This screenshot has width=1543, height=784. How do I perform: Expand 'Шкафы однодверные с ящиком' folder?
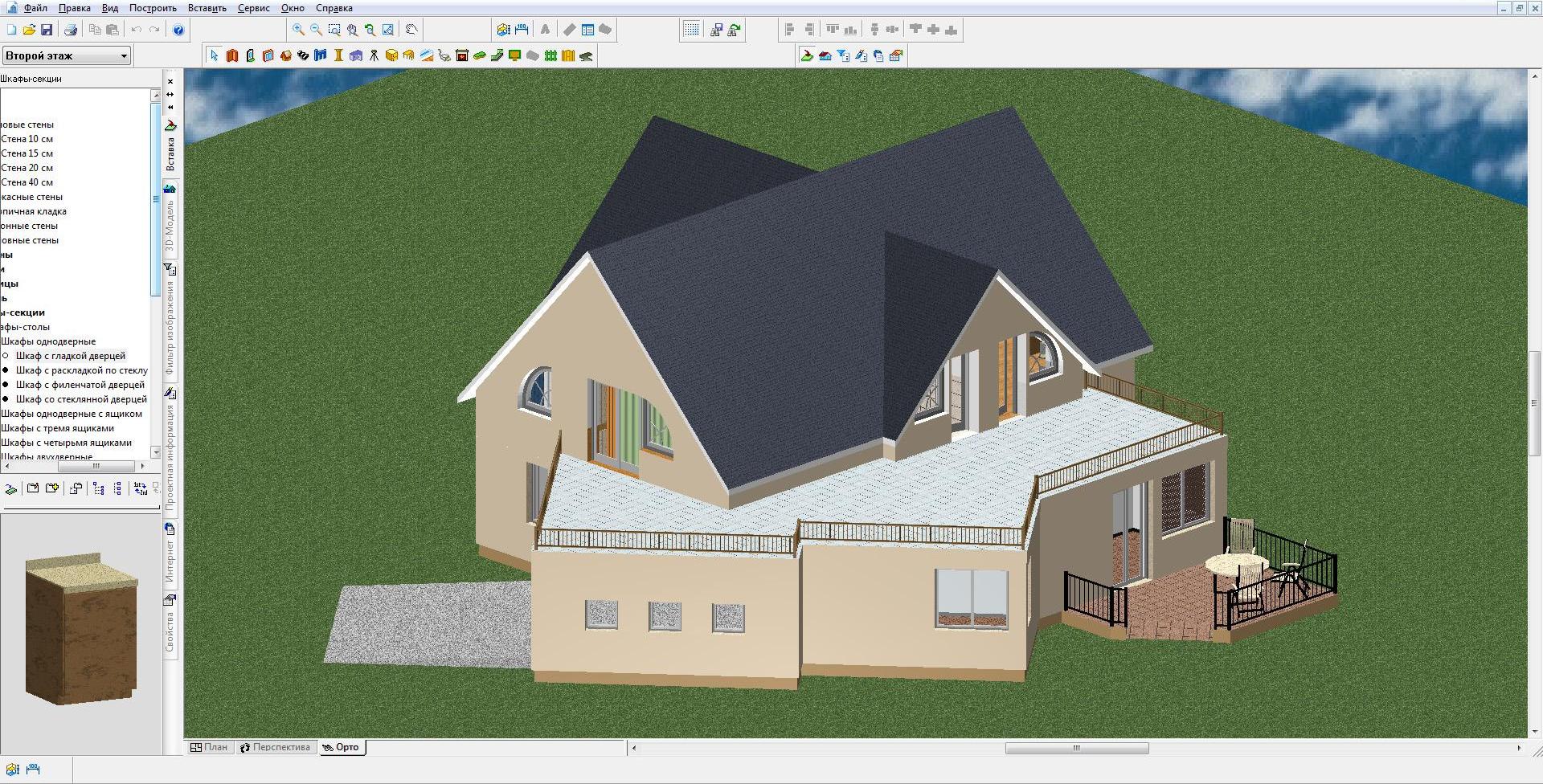tap(72, 414)
